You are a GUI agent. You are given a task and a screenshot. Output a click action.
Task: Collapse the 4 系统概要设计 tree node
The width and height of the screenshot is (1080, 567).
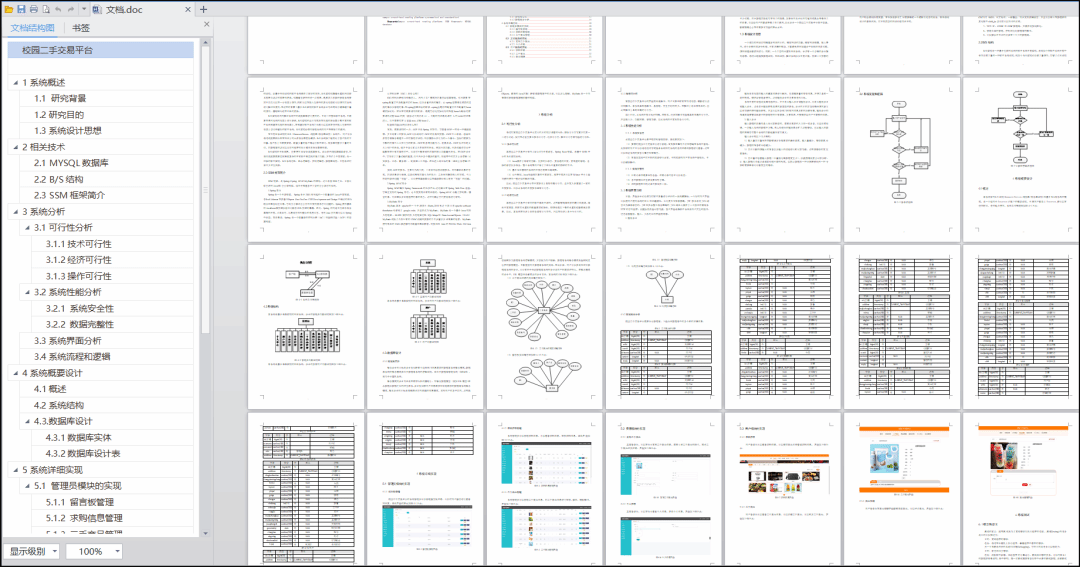coord(13,373)
